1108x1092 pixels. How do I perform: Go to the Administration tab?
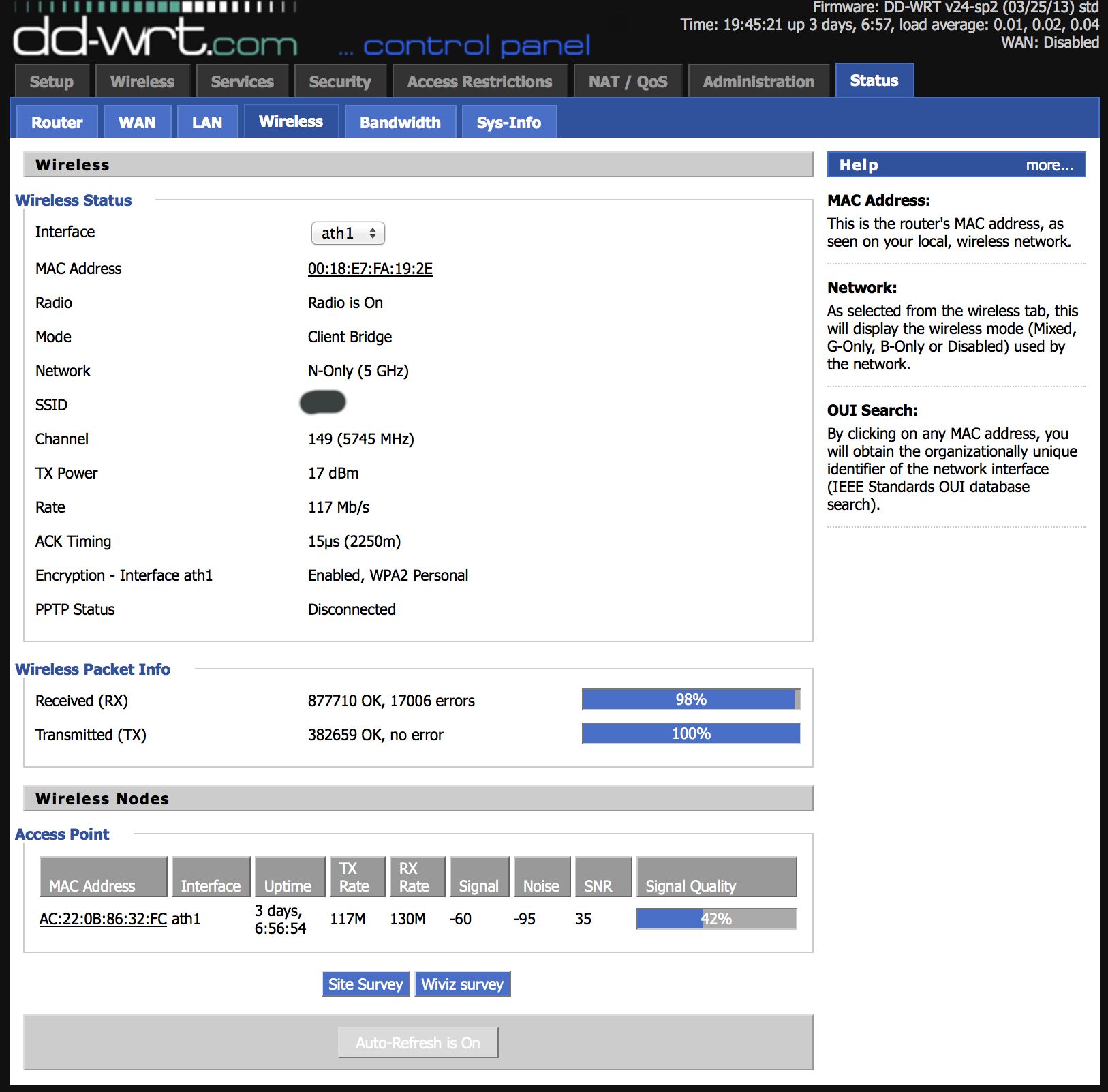point(758,81)
